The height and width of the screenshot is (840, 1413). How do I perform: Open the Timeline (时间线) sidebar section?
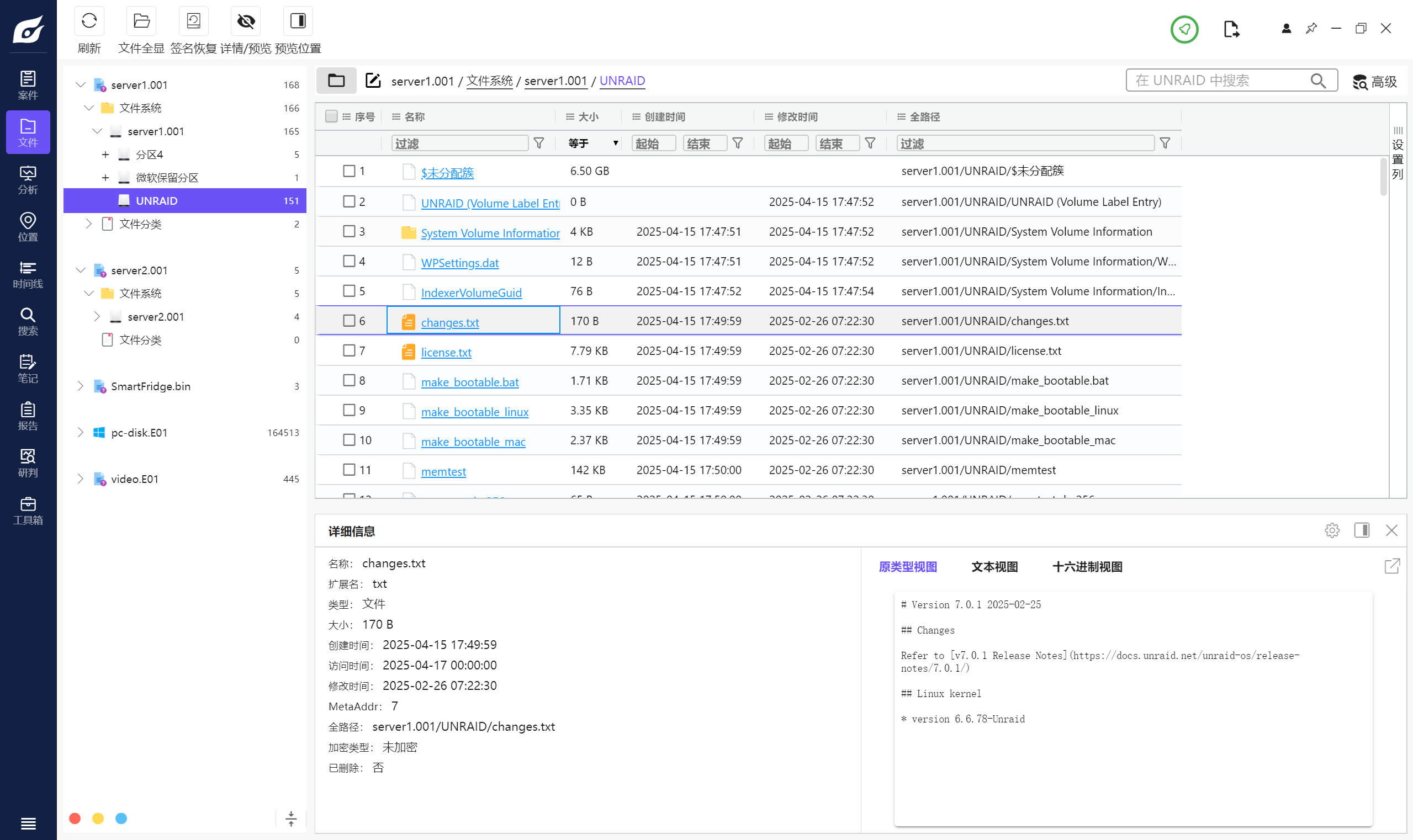(x=28, y=274)
